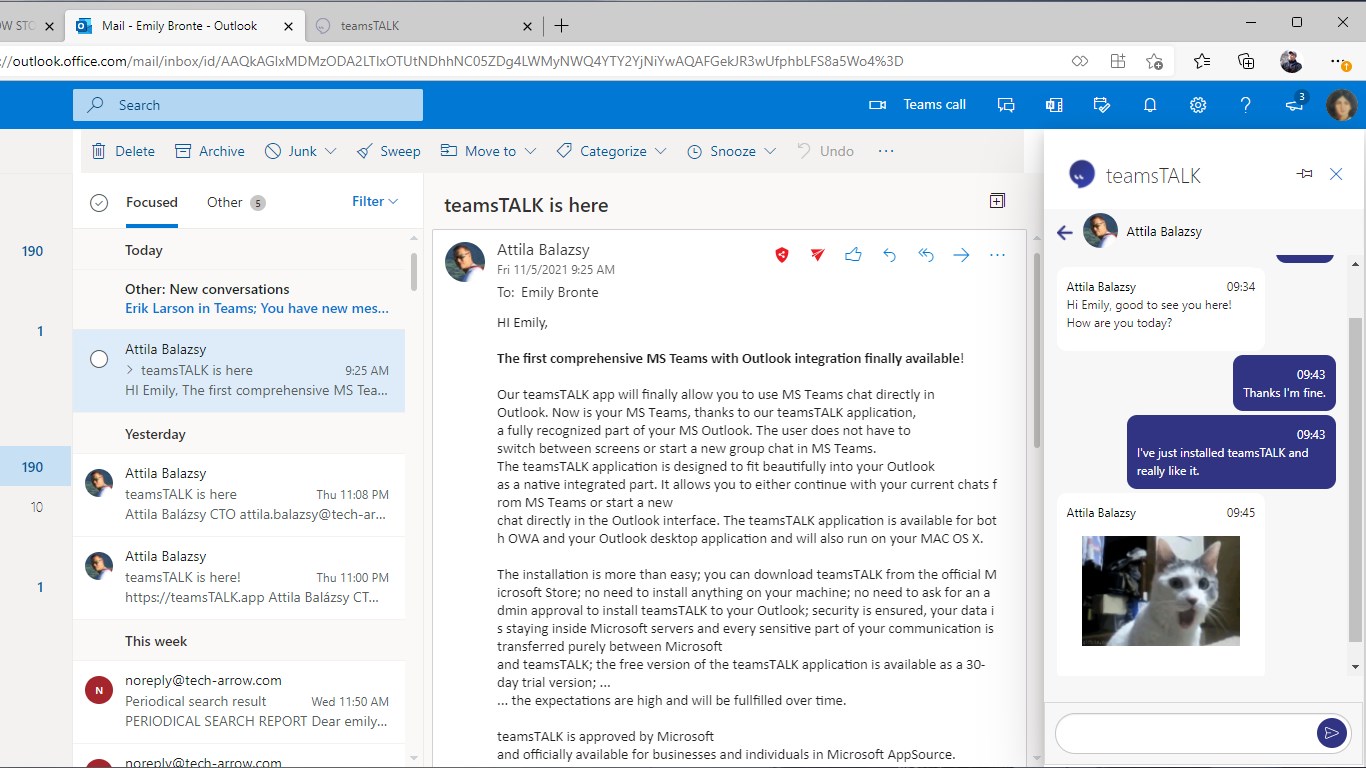1366x768 pixels.
Task: Click the noreply sender red N avatar
Action: point(98,689)
